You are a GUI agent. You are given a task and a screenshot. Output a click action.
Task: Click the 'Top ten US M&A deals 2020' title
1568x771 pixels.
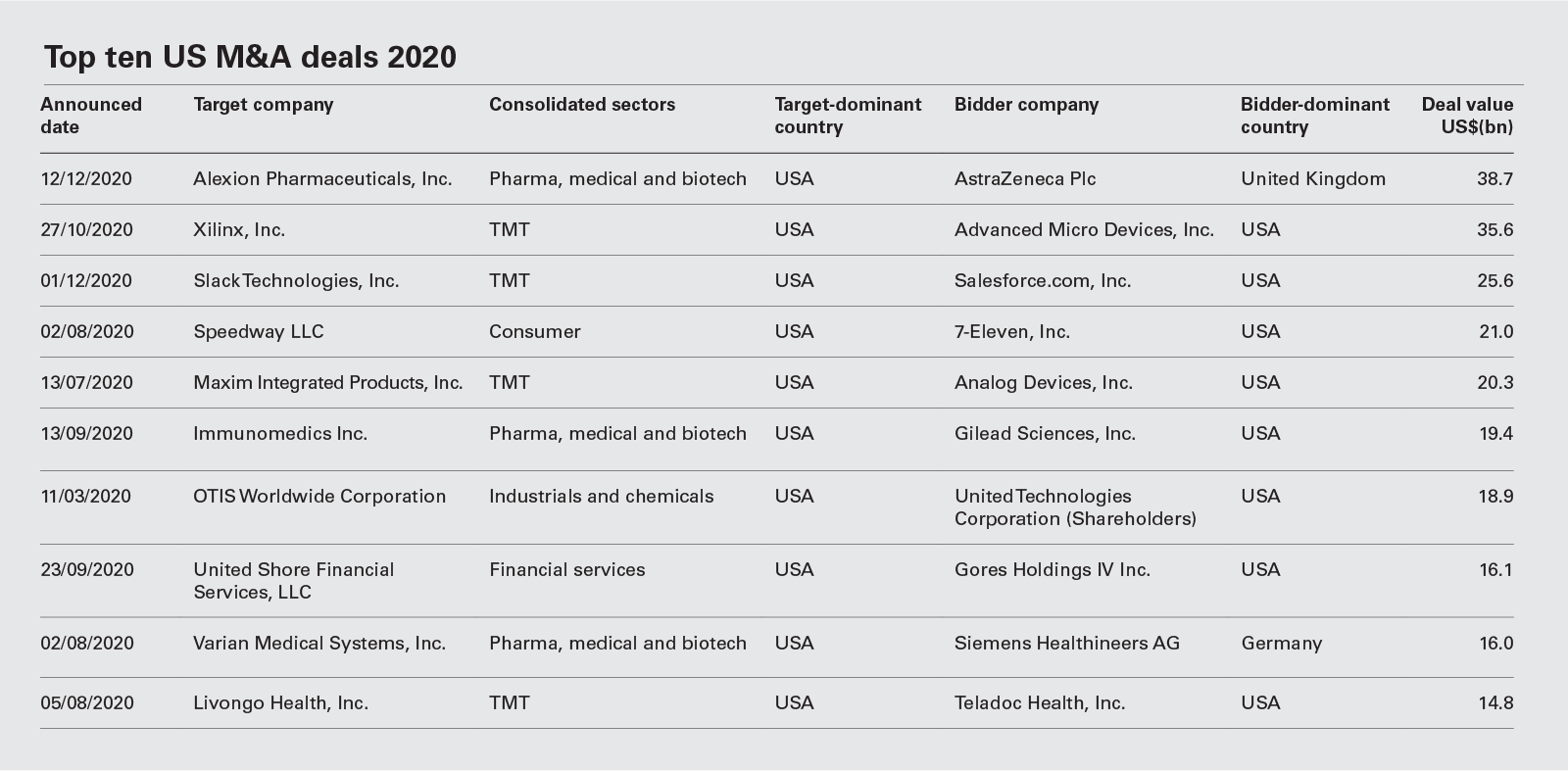(250, 57)
